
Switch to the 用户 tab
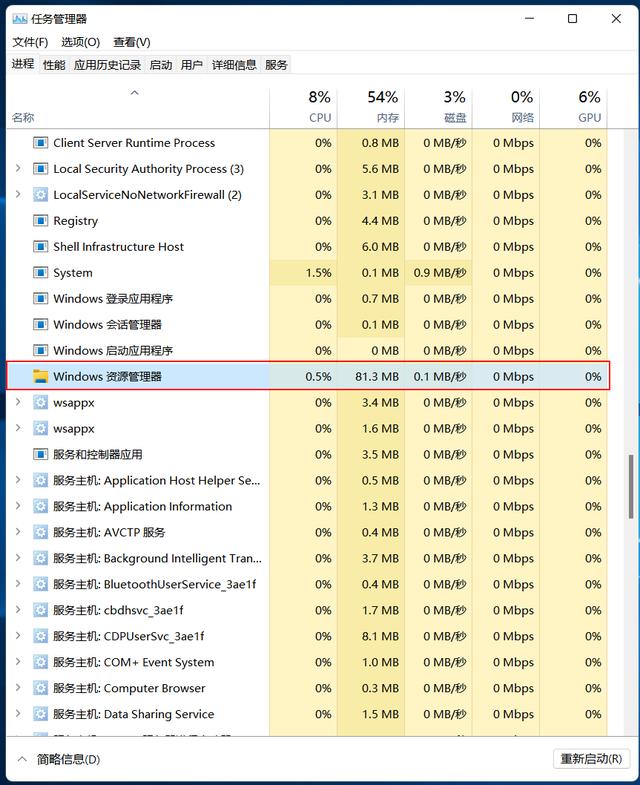click(x=192, y=65)
